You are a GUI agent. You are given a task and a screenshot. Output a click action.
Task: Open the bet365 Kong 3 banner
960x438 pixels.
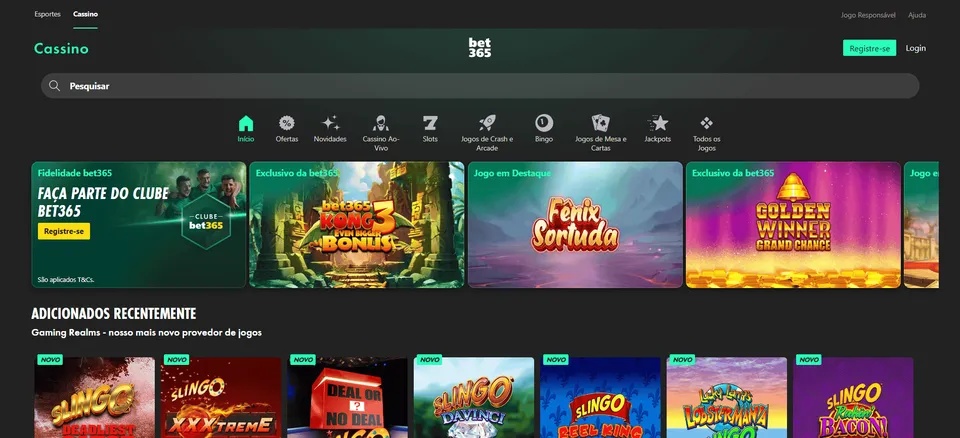(356, 225)
